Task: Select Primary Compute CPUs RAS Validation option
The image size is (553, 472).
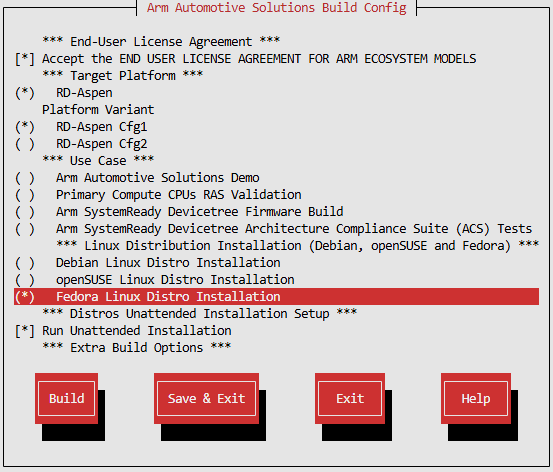Action: (x=25, y=195)
